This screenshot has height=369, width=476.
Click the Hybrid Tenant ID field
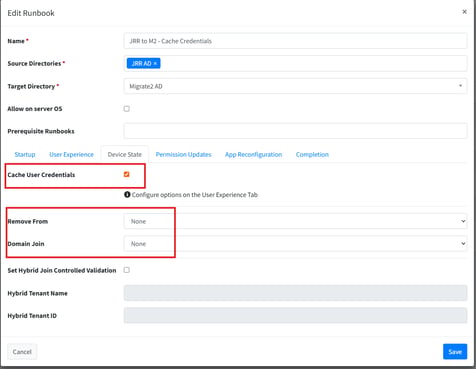pos(295,315)
